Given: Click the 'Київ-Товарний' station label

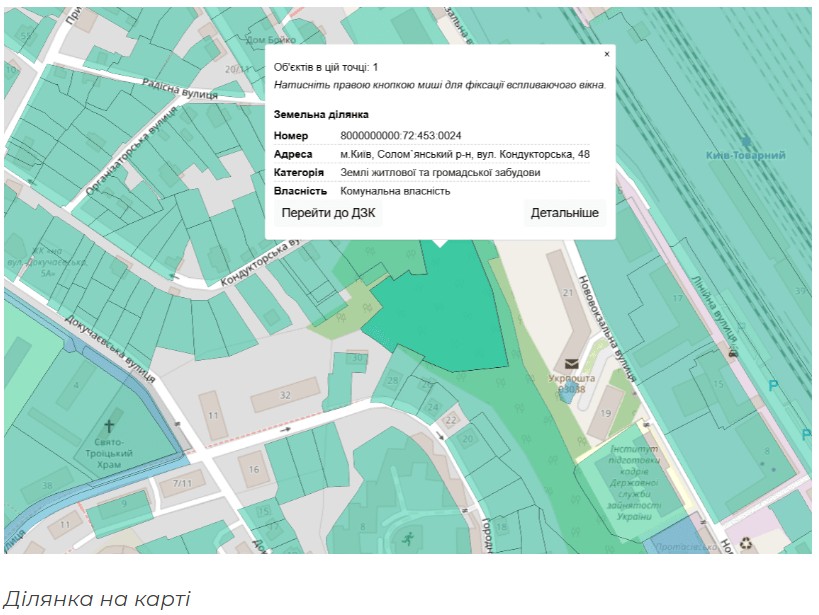Looking at the screenshot, I should (x=745, y=156).
